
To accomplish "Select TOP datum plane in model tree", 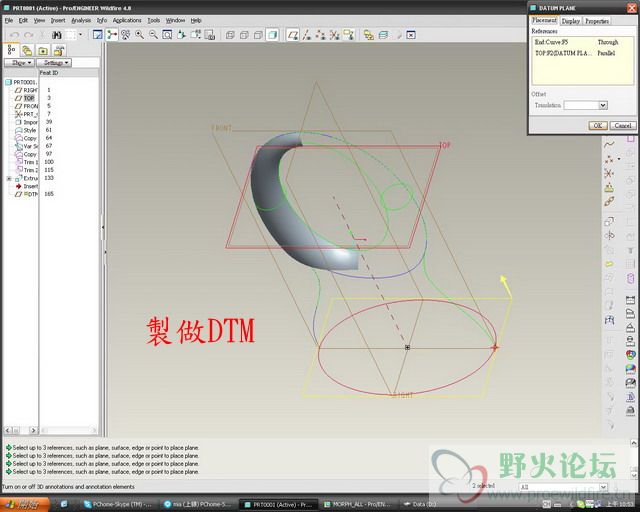I will point(25,98).
